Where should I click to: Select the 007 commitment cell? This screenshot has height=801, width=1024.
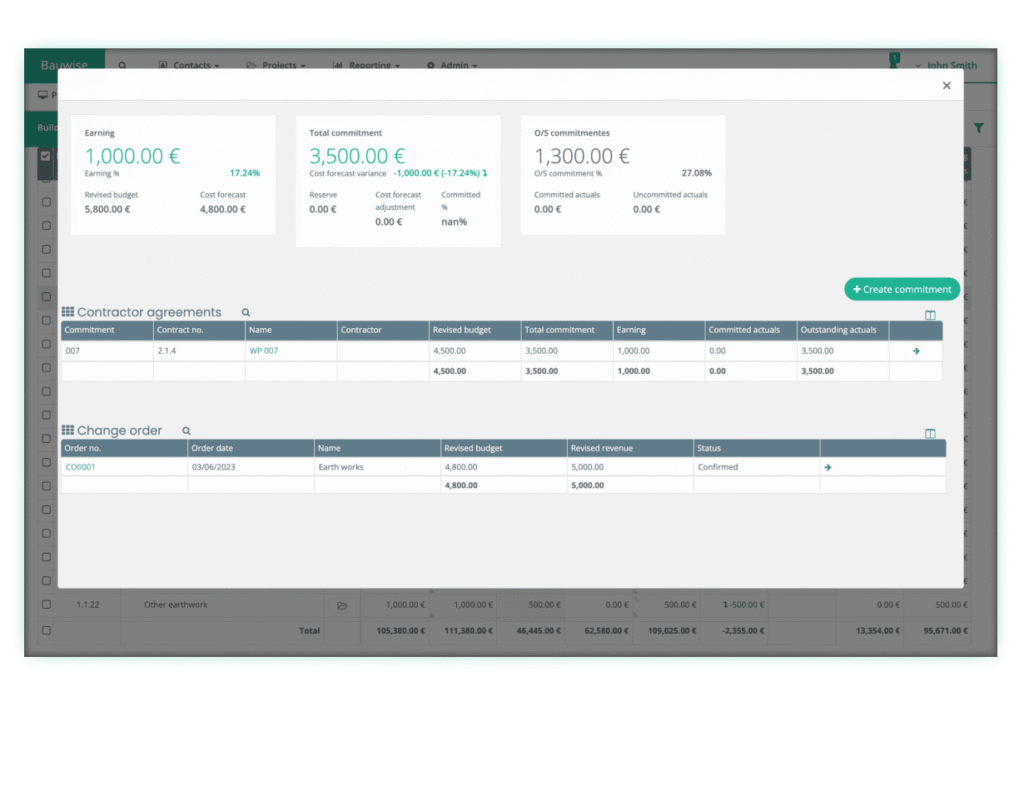pyautogui.click(x=107, y=351)
